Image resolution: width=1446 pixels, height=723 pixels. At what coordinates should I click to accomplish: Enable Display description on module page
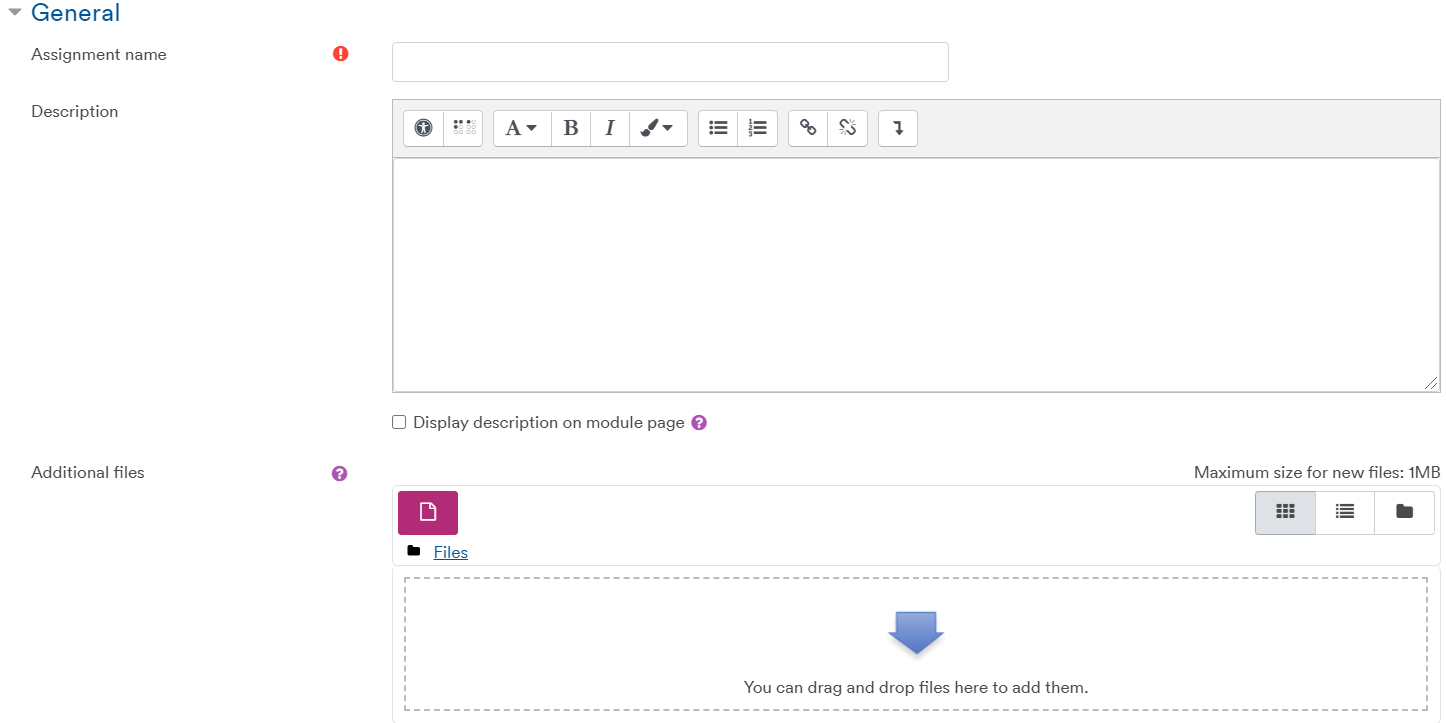399,422
